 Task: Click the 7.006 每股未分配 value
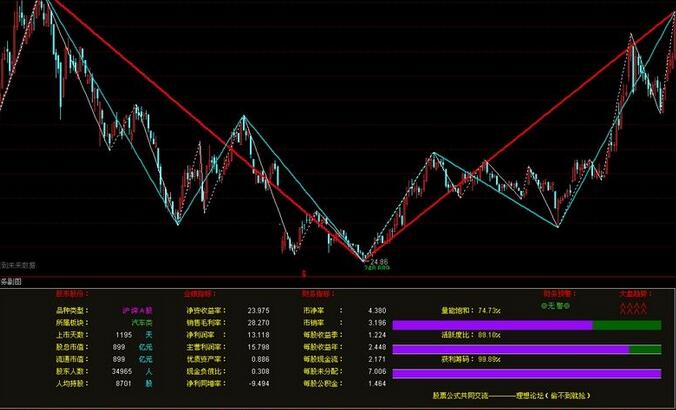[x=377, y=371]
